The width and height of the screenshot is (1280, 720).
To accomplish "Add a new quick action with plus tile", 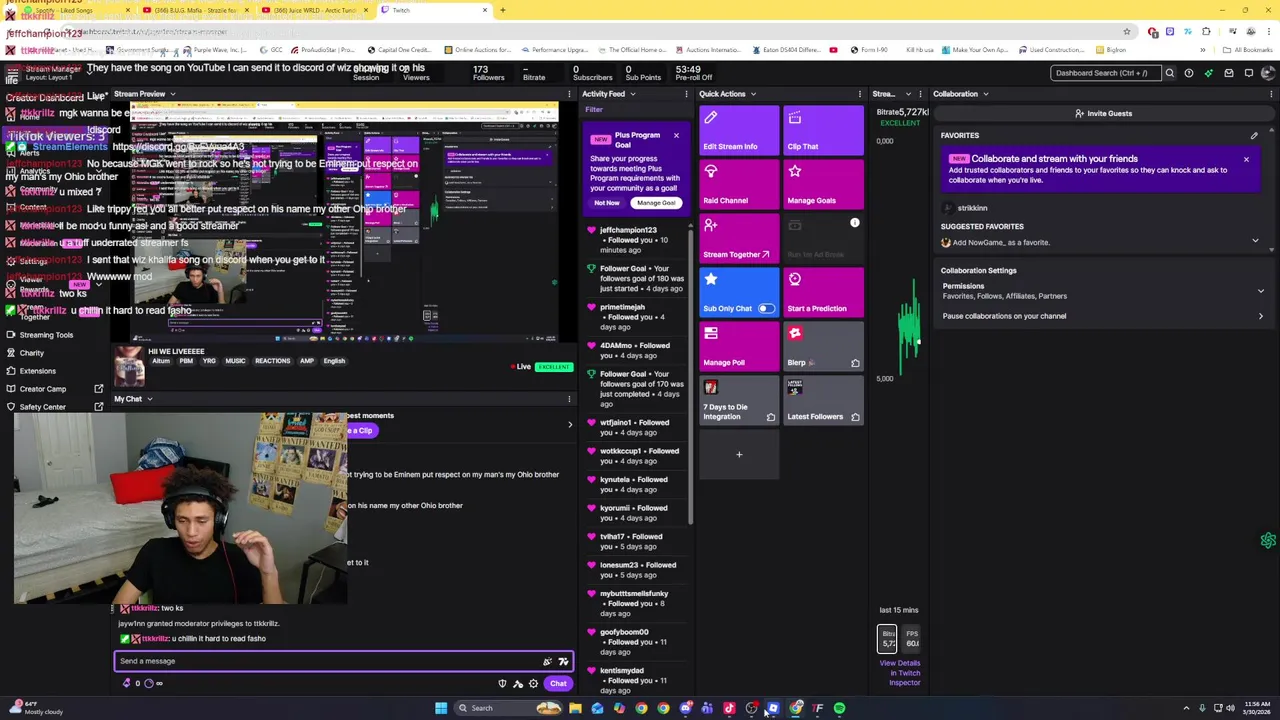I will (739, 454).
